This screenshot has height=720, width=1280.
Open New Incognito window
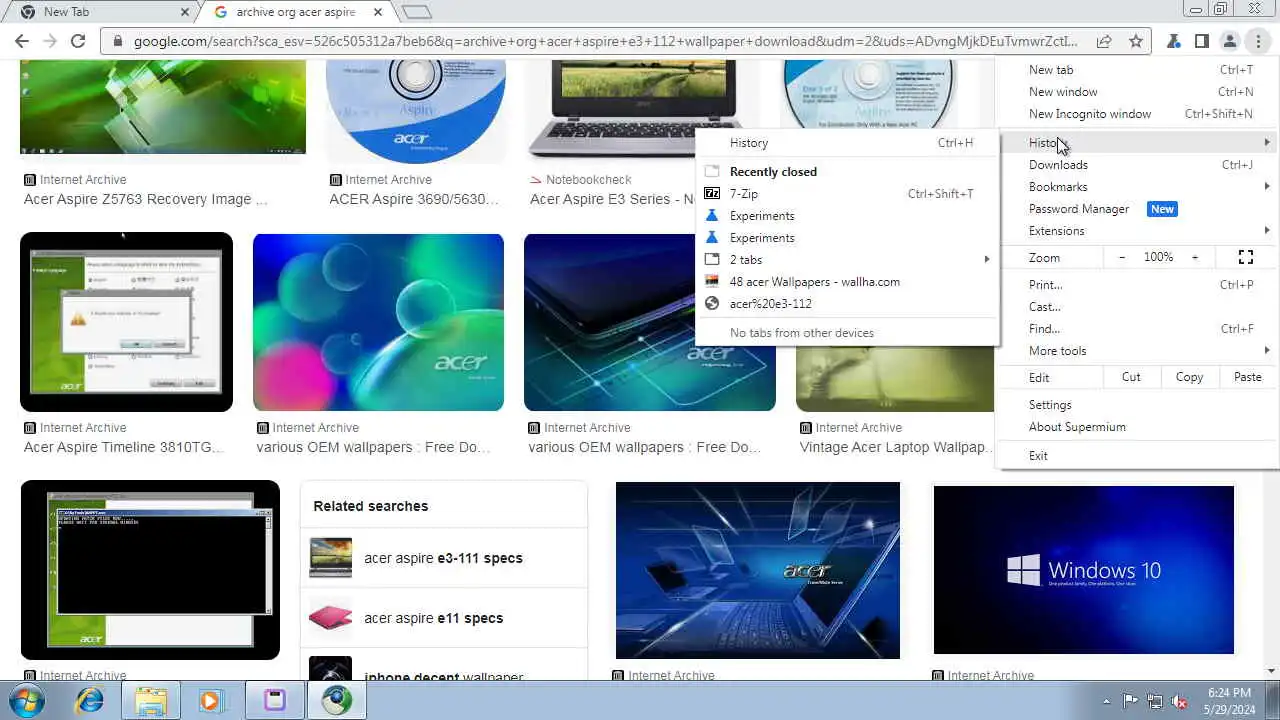tap(1137, 114)
